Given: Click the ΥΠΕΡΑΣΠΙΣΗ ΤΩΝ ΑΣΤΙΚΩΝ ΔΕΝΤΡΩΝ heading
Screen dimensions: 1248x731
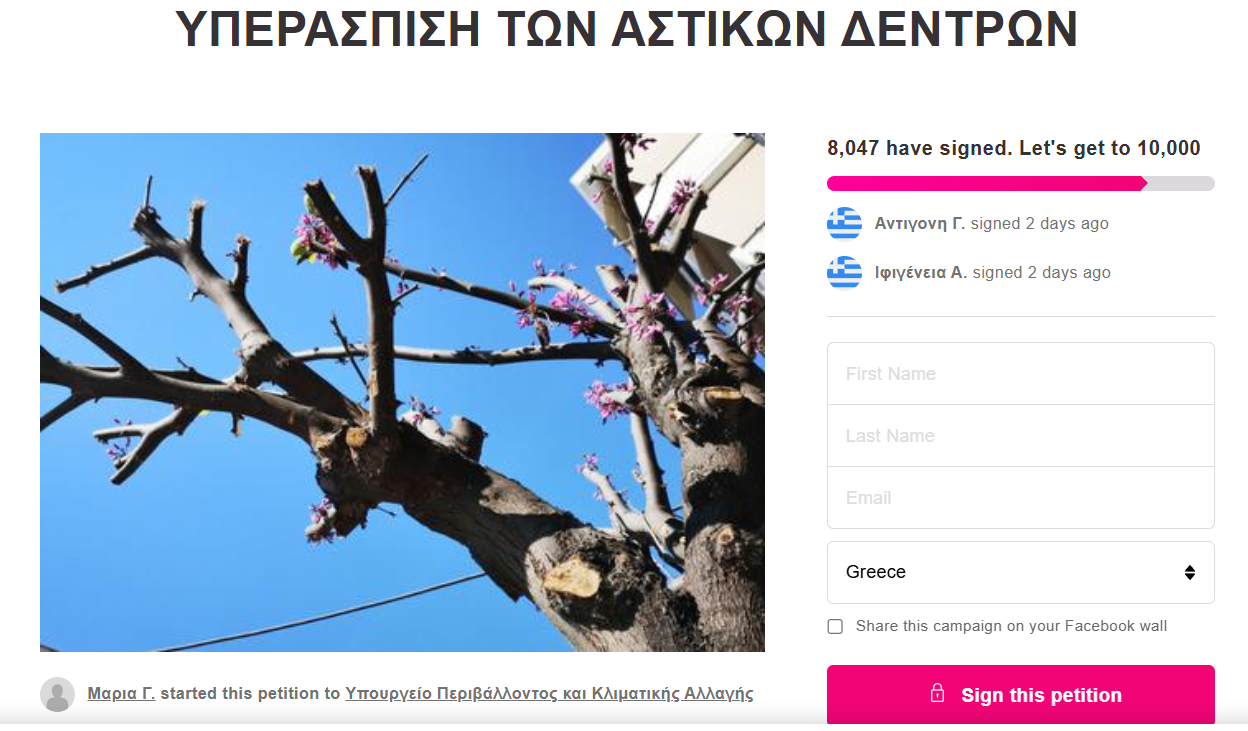Looking at the screenshot, I should tap(626, 30).
